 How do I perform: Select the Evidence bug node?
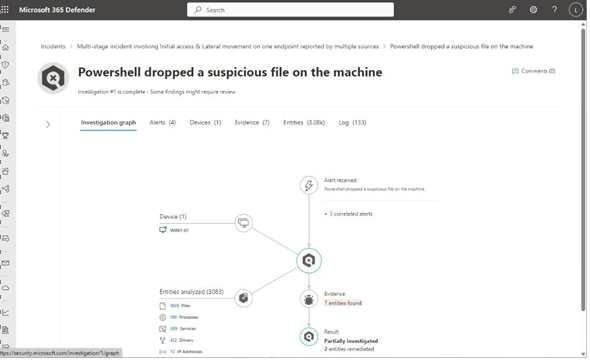[309, 299]
